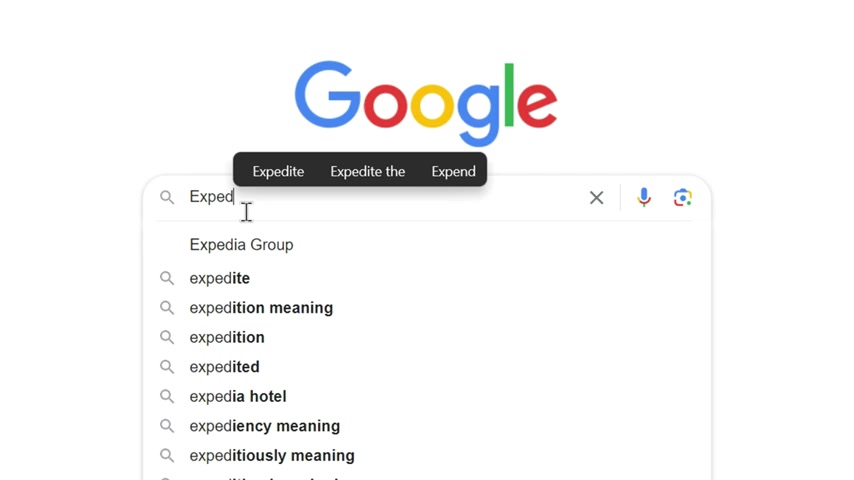Screen dimensions: 854x480
Task: Choose 'Expedite' text prediction chip
Action: [278, 171]
